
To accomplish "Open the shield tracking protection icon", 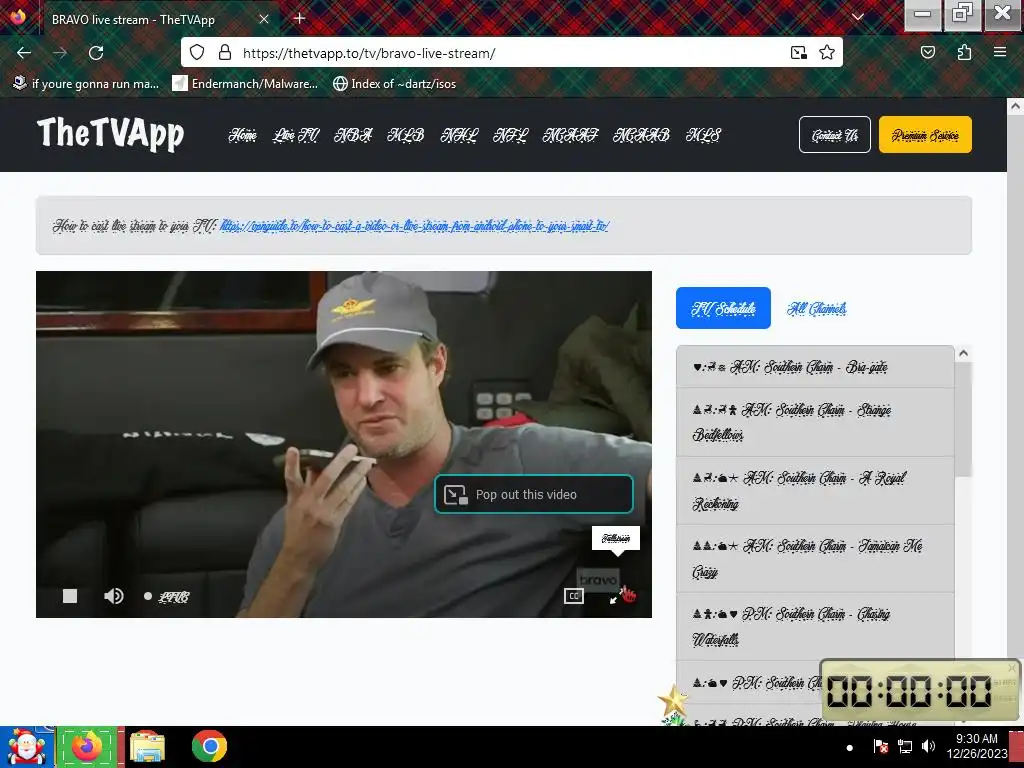I will [x=197, y=53].
